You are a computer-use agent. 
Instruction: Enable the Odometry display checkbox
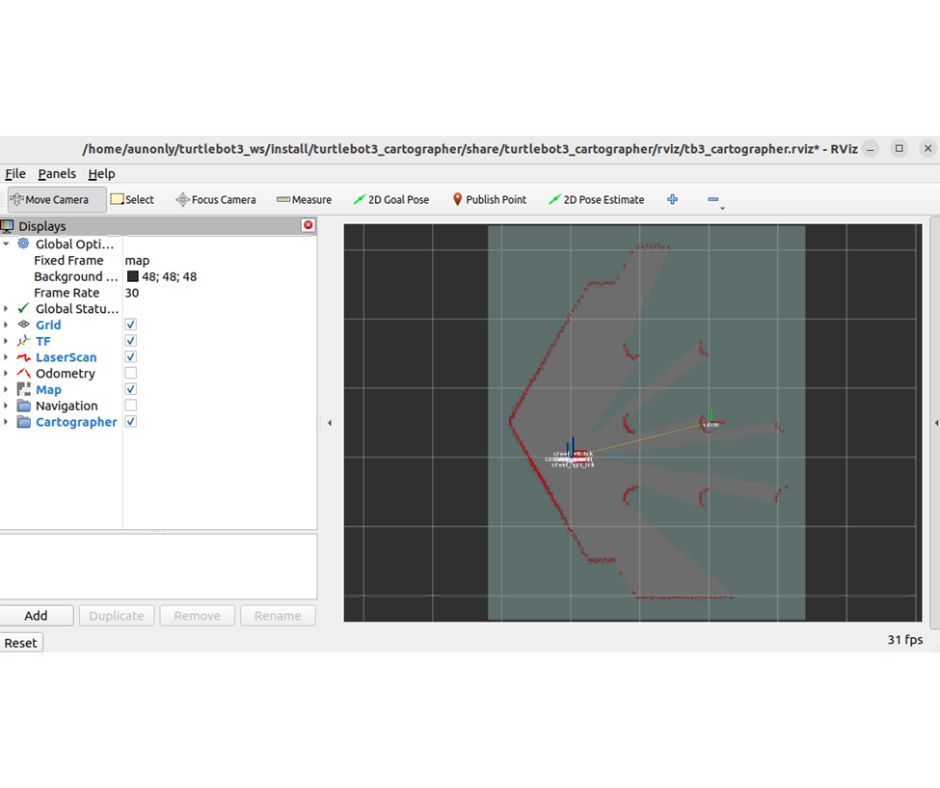tap(131, 373)
